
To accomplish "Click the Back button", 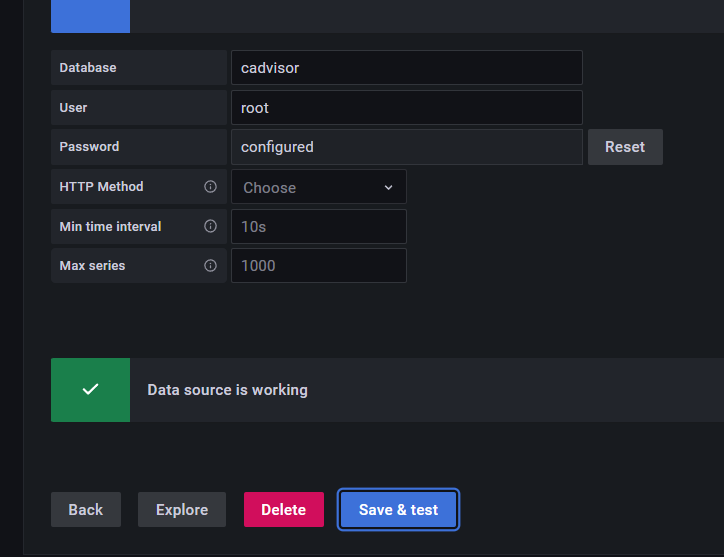I will 86,509.
